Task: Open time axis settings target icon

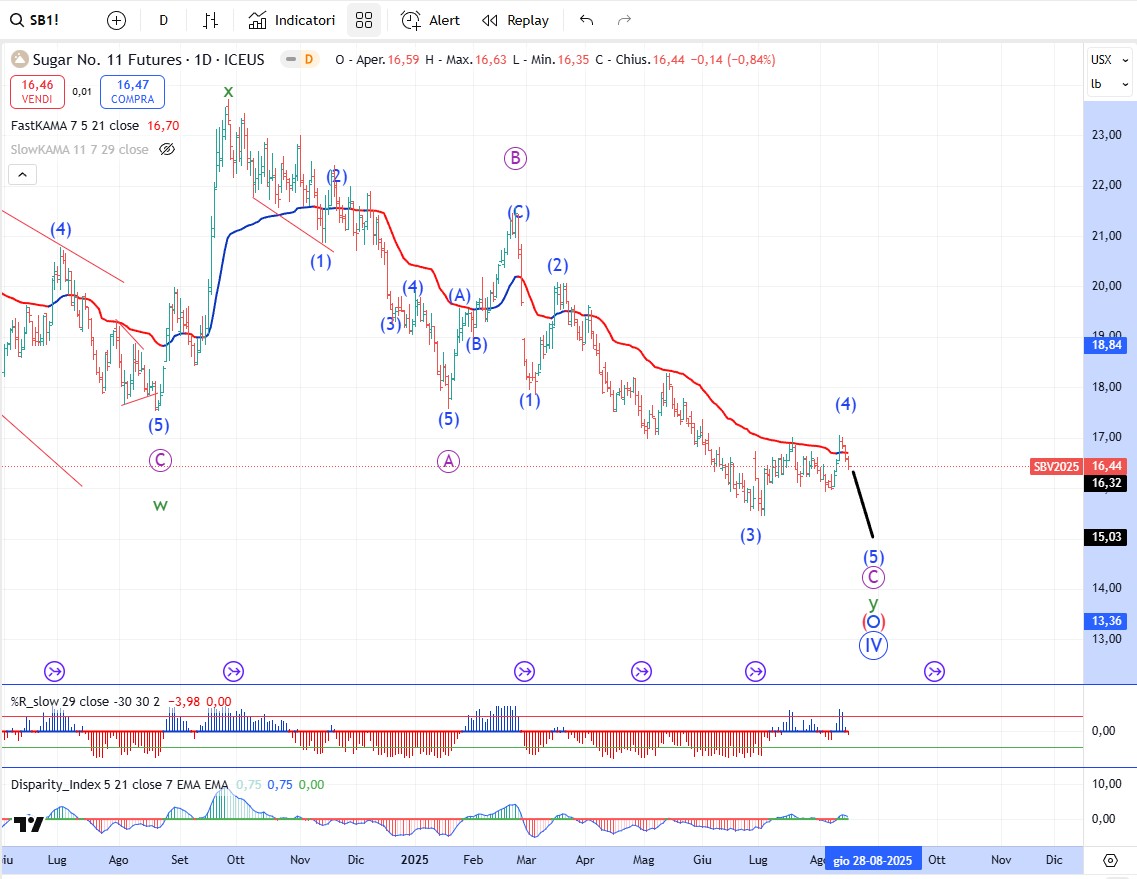Action: (1110, 860)
